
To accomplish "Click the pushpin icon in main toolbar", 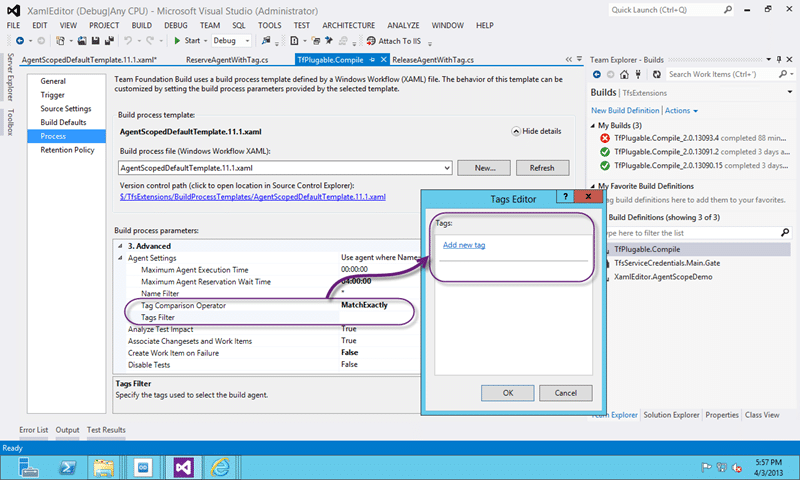I will (329, 41).
